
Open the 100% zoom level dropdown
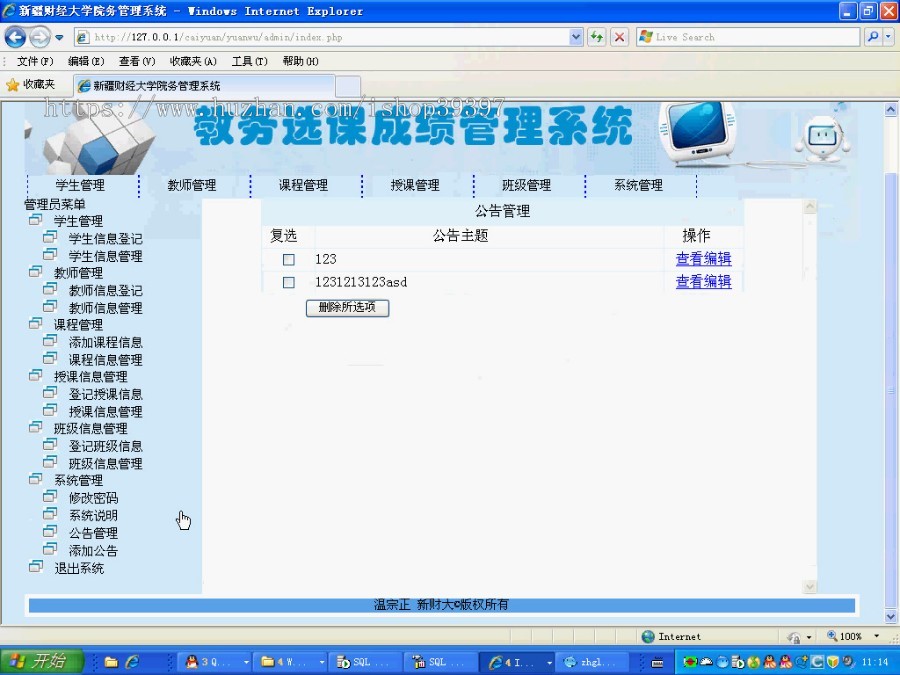tap(876, 636)
